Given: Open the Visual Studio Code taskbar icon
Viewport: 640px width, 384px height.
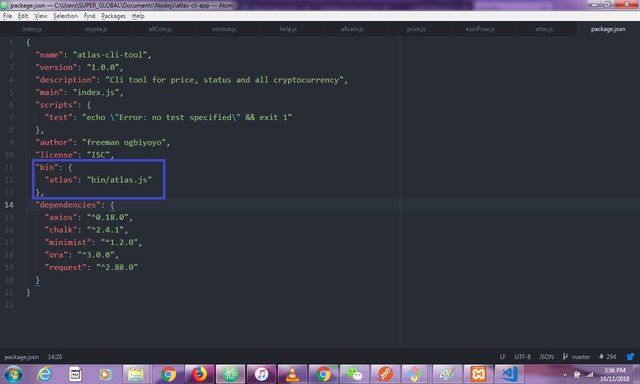Looking at the screenshot, I should tap(509, 374).
